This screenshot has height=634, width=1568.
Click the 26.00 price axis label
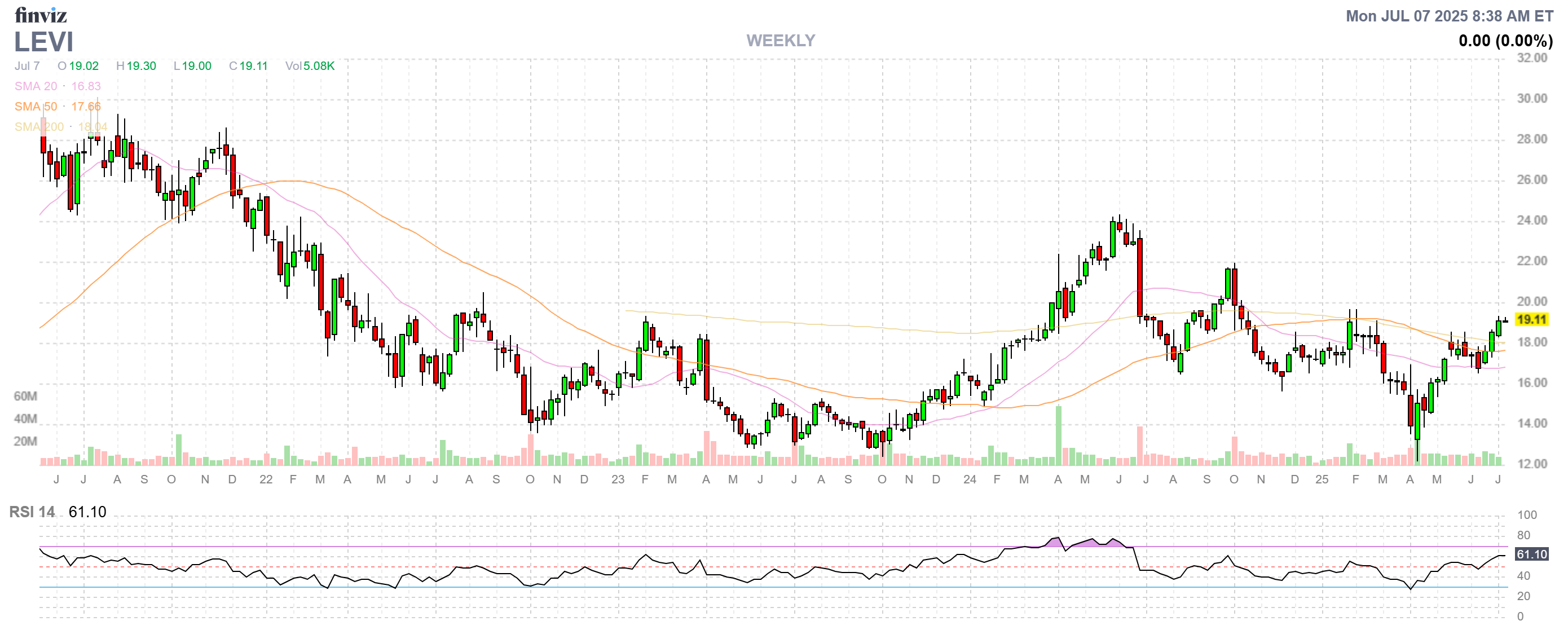tap(1531, 179)
